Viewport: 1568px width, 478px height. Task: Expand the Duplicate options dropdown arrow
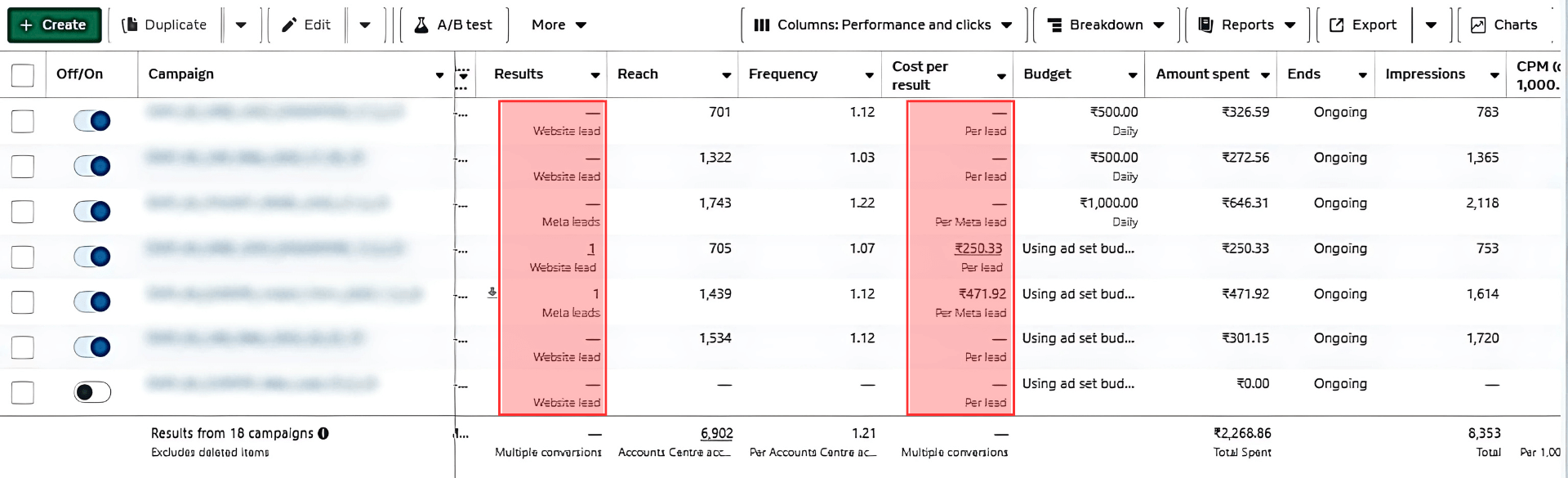point(241,25)
